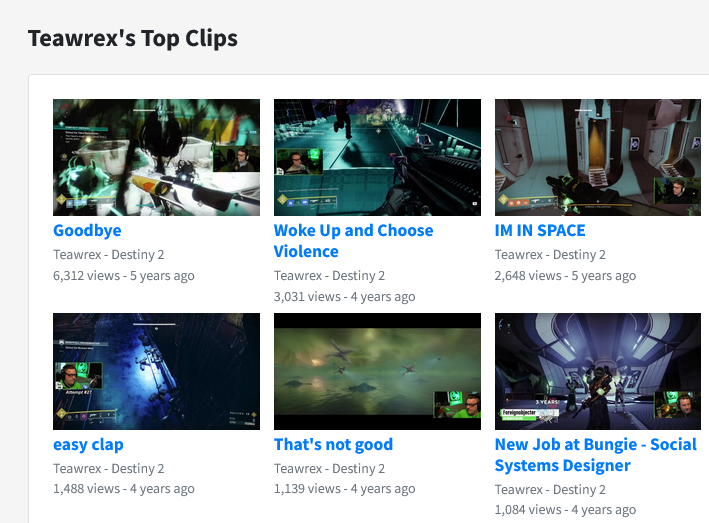Select Teawrex - Destiny 2 under Goodbye

click(109, 255)
